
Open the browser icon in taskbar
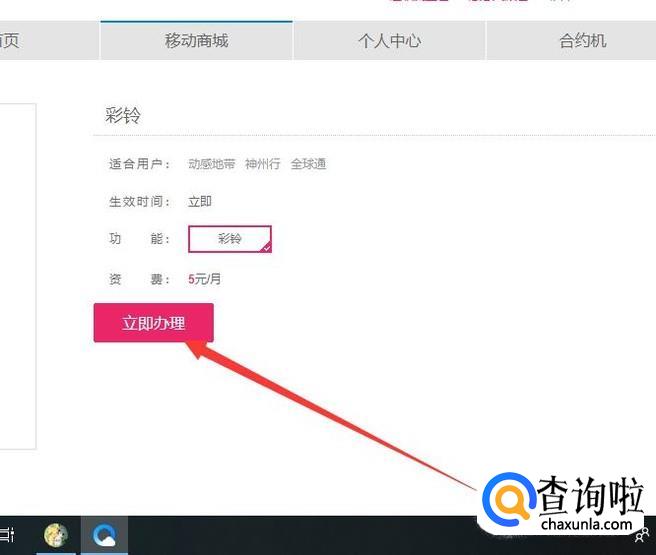[x=104, y=535]
